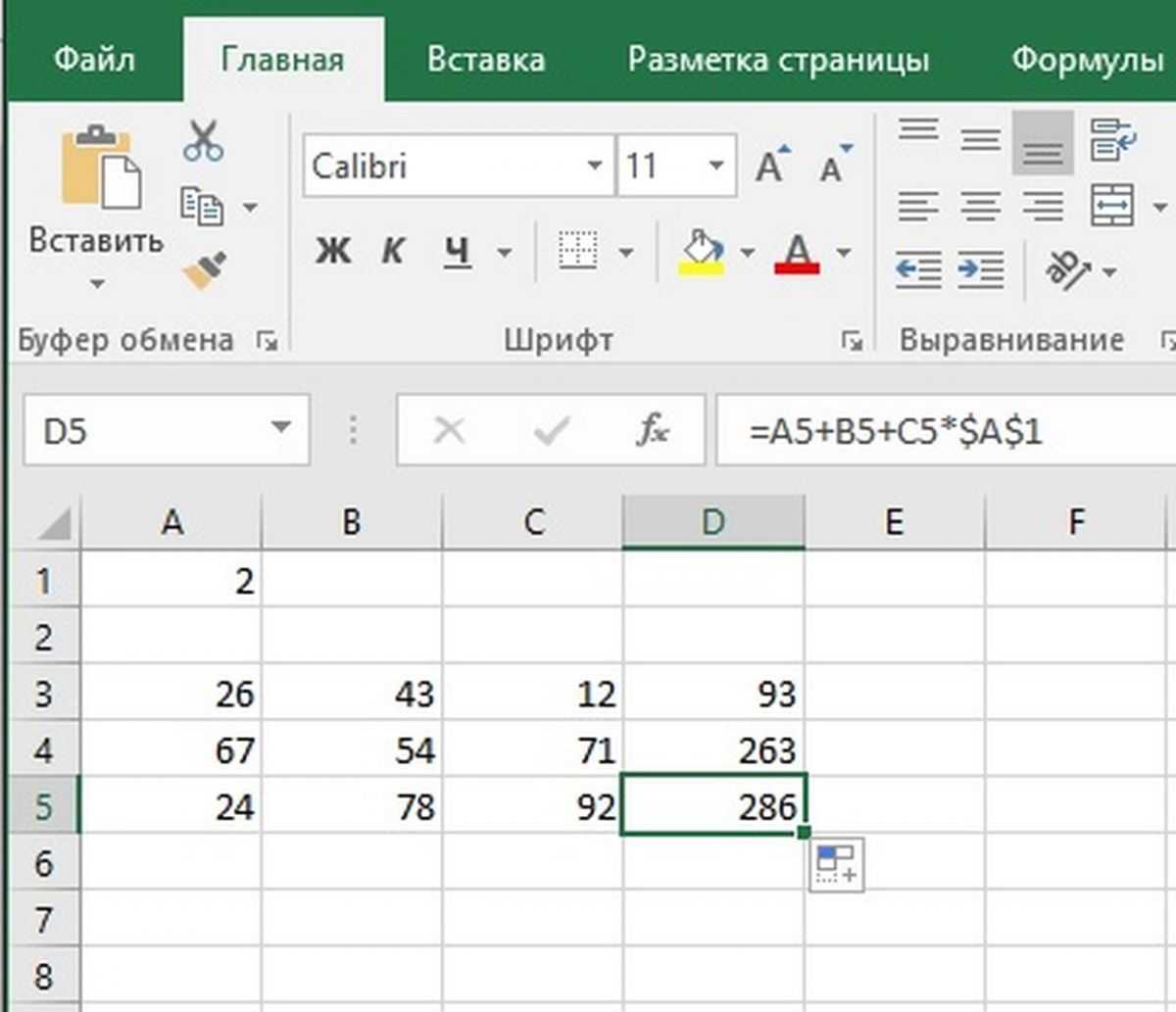Cancel formula entry with X button
1176x1012 pixels.
click(449, 430)
